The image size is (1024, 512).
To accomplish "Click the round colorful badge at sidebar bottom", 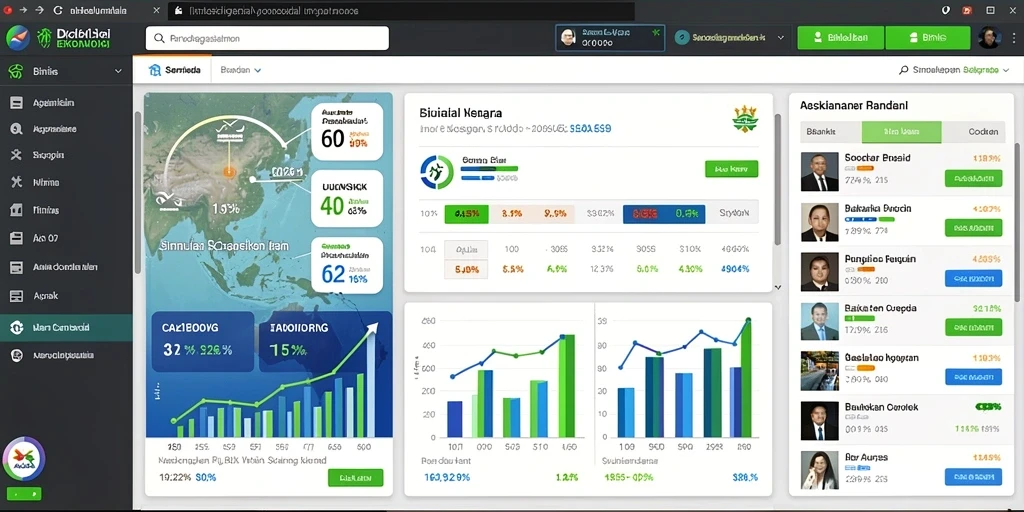I will [24, 459].
